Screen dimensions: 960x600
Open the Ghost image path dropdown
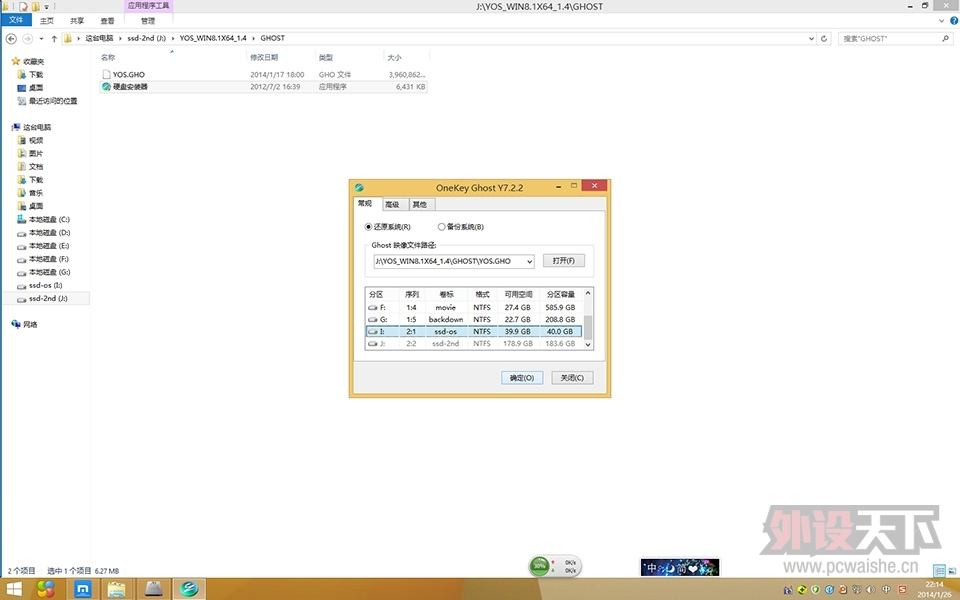(529, 261)
